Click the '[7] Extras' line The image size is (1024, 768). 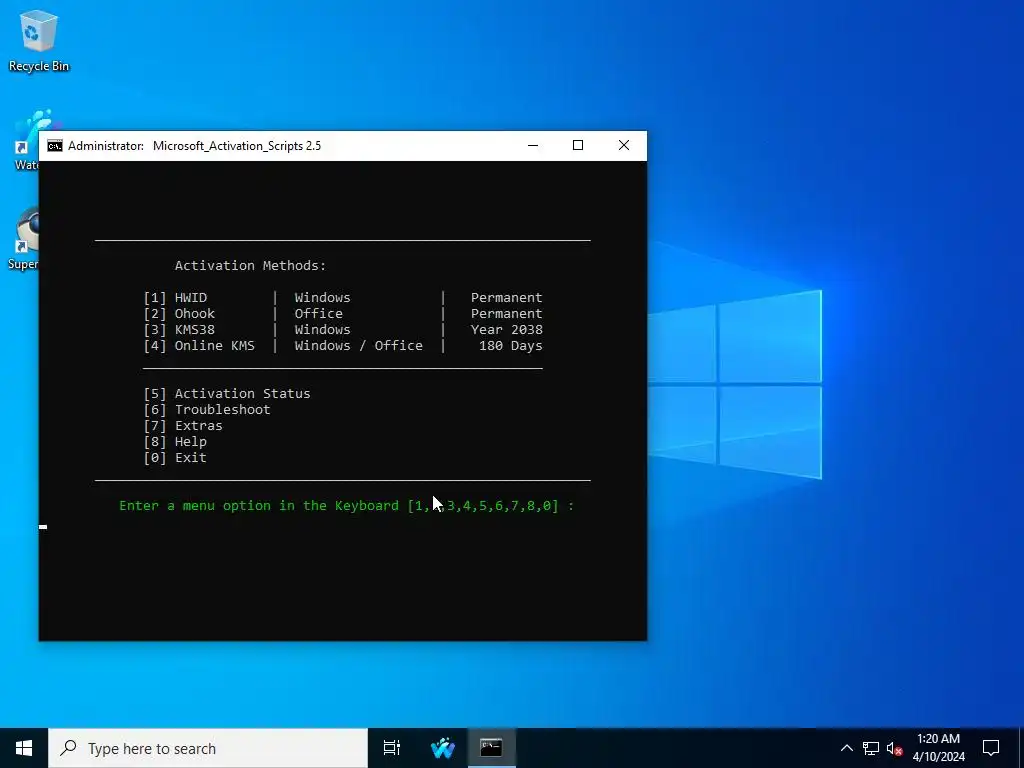point(183,426)
